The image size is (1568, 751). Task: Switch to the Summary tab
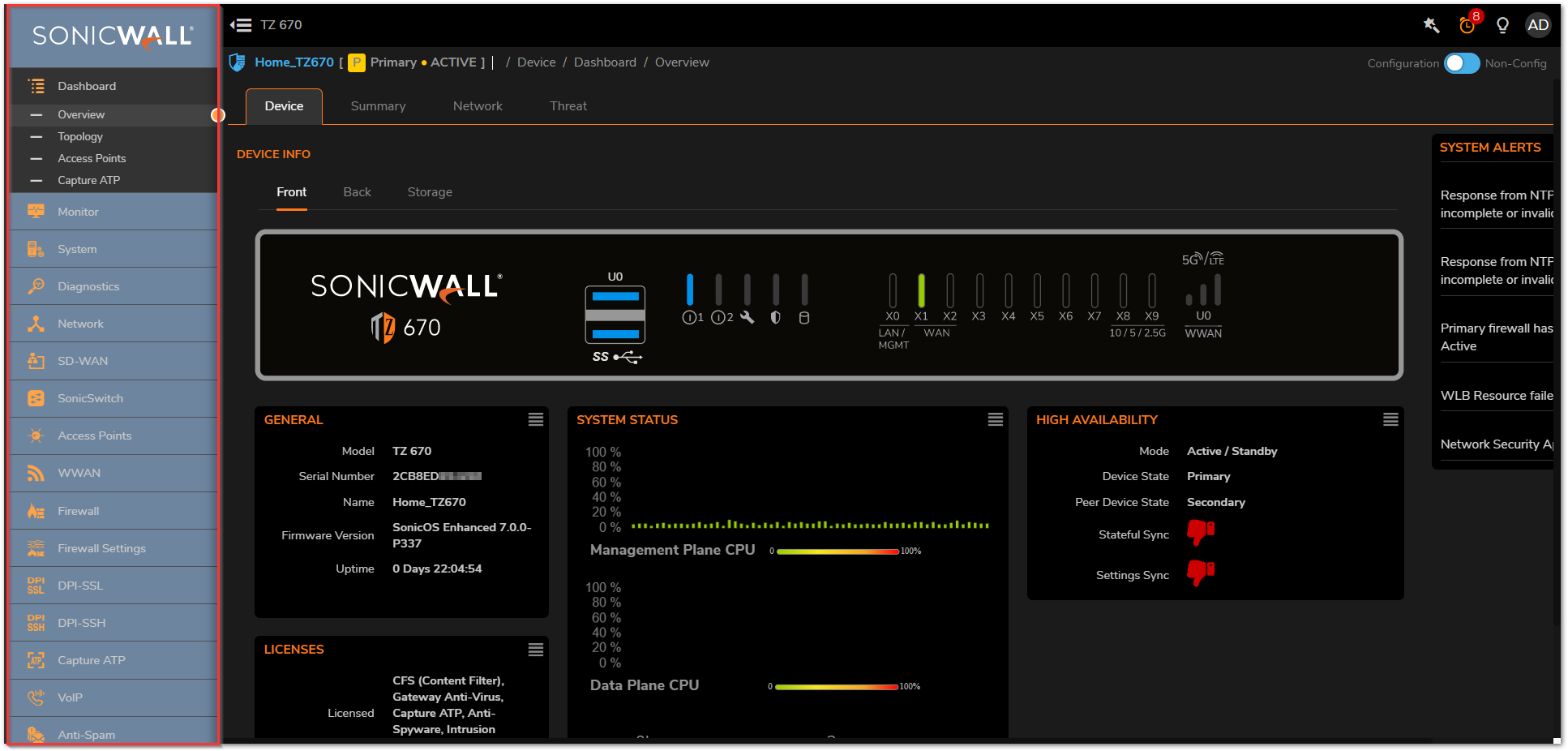(378, 106)
